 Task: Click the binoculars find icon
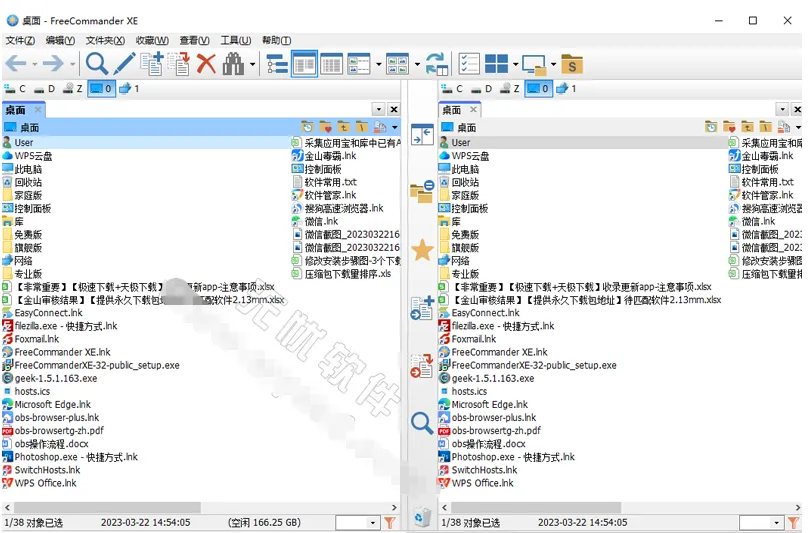click(233, 64)
